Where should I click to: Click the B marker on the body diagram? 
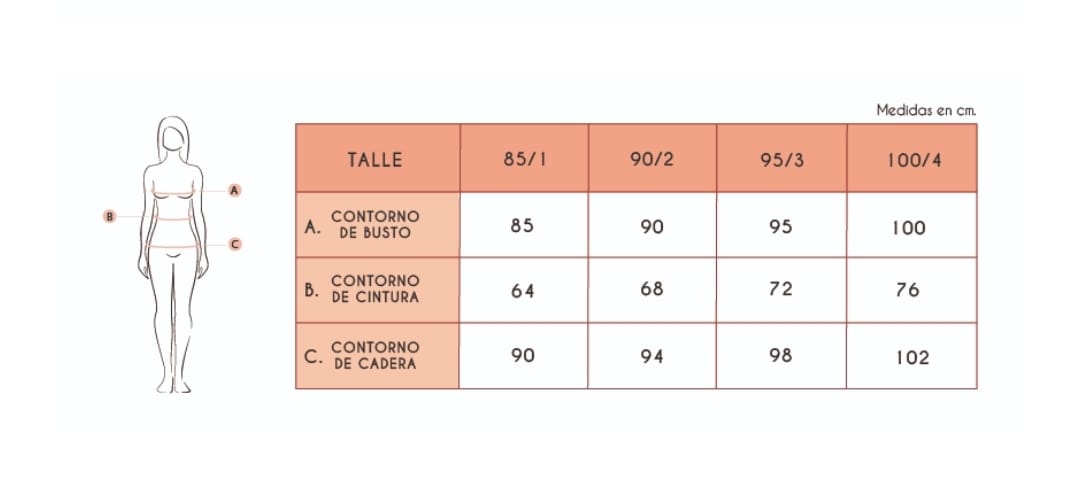(110, 216)
